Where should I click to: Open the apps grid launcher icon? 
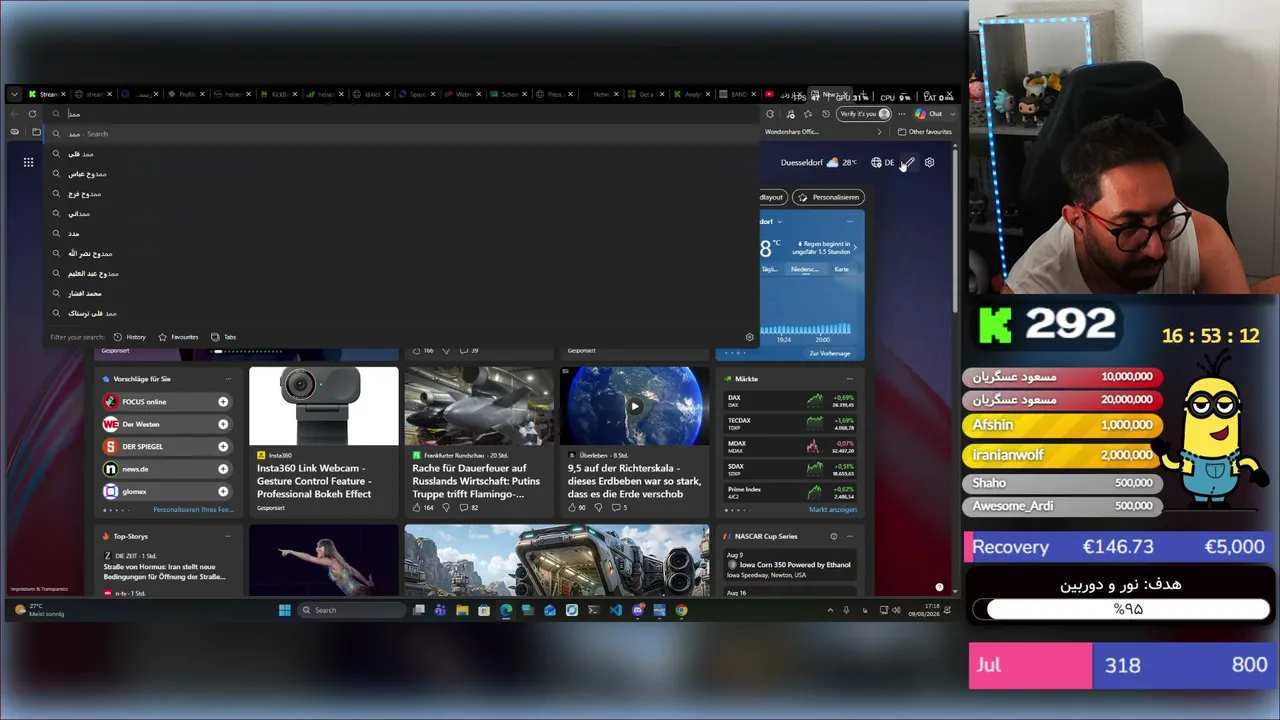(28, 162)
